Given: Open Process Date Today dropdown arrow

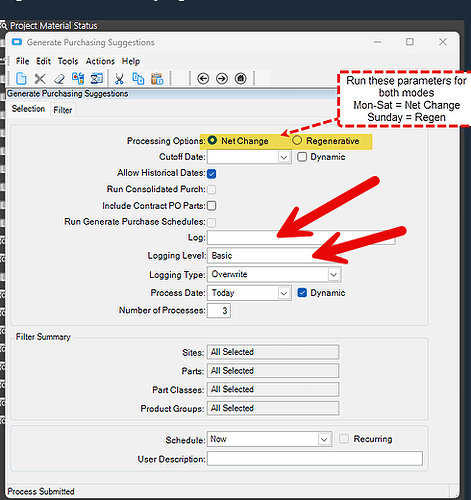Looking at the screenshot, I should click(x=284, y=293).
